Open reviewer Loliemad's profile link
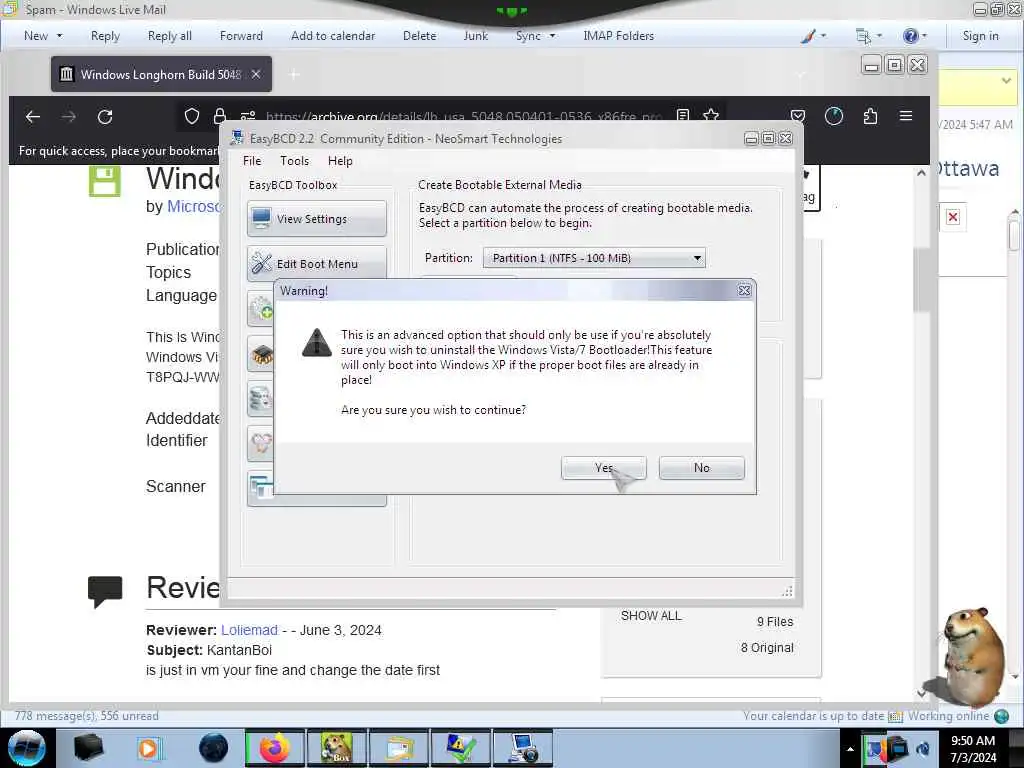 (x=249, y=630)
